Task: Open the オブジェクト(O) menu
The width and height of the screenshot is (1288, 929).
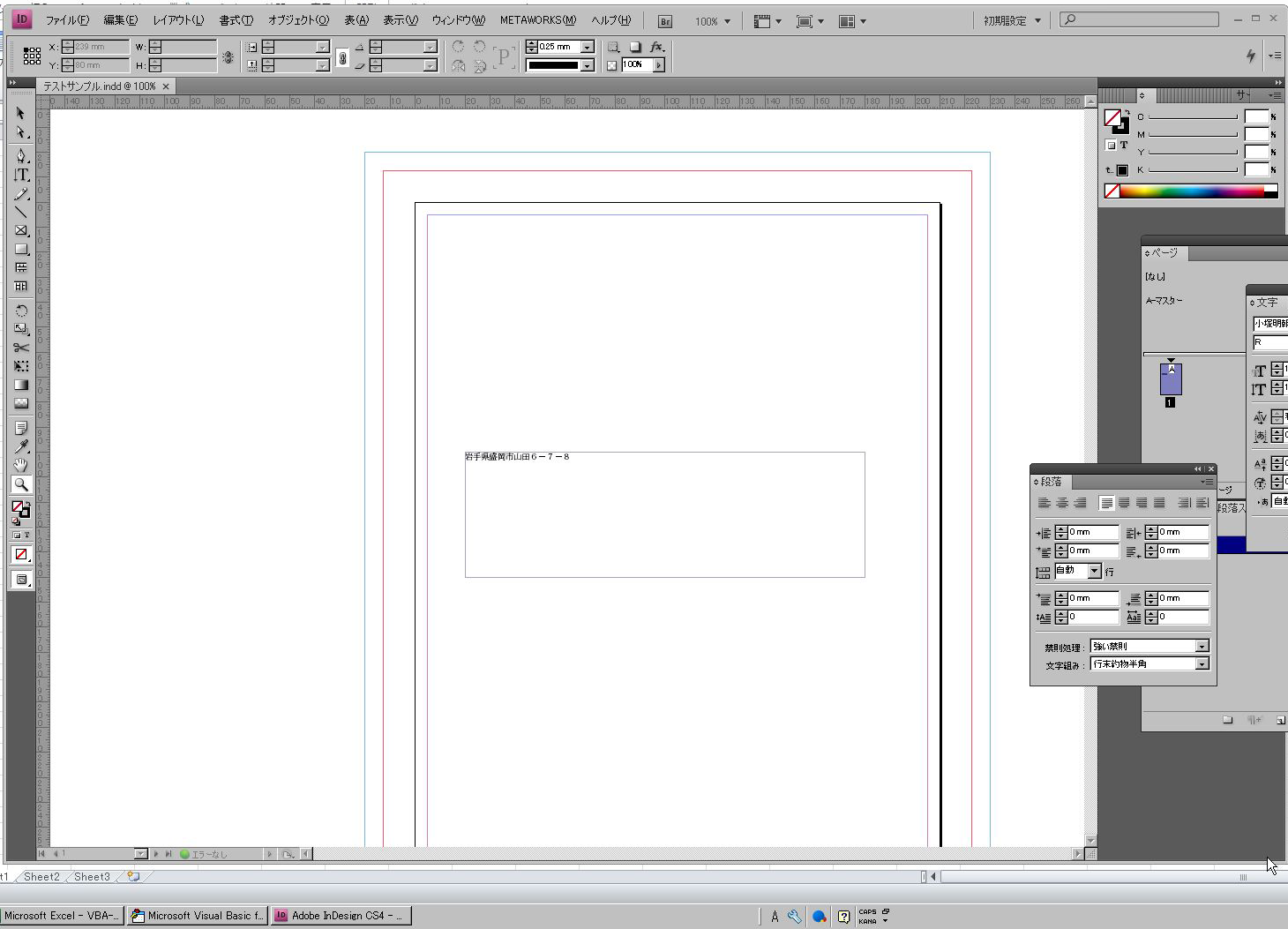Action: point(298,20)
